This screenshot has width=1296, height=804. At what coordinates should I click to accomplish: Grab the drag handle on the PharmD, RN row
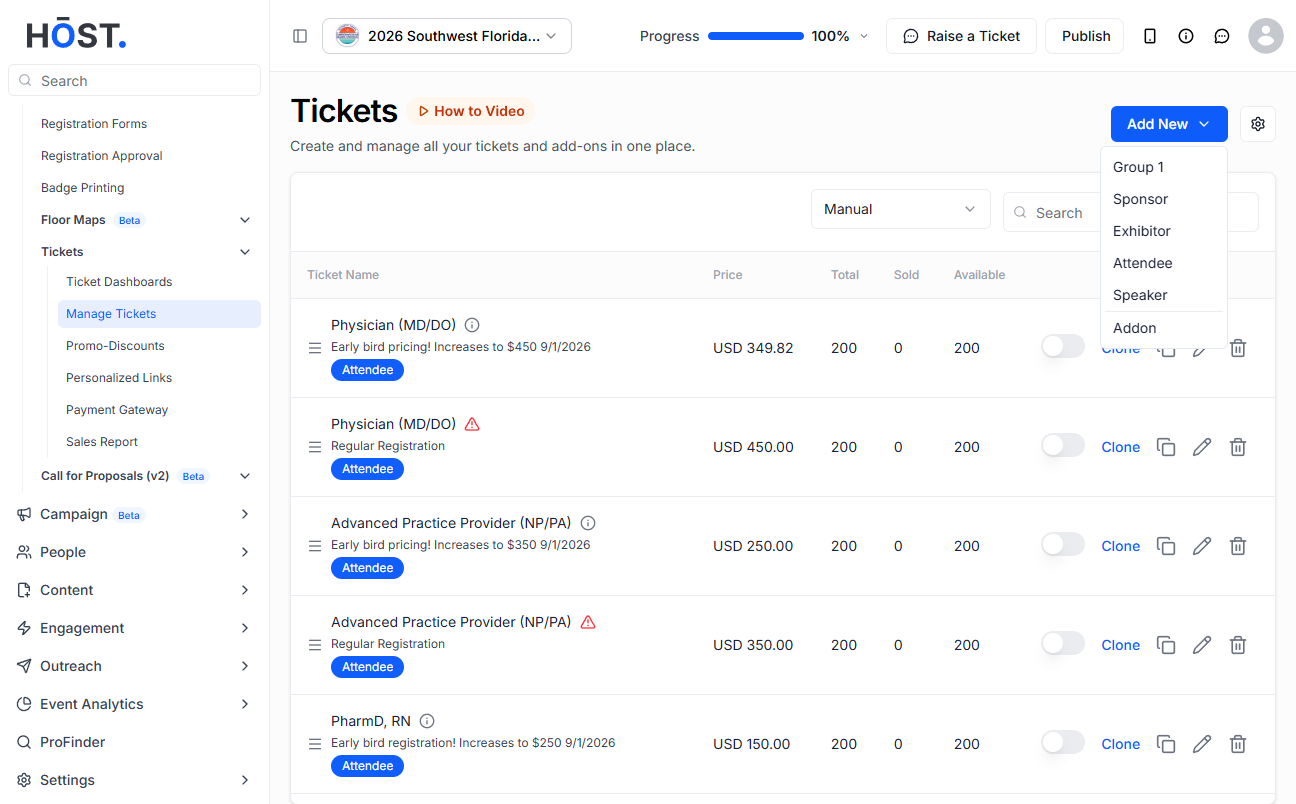(x=315, y=744)
